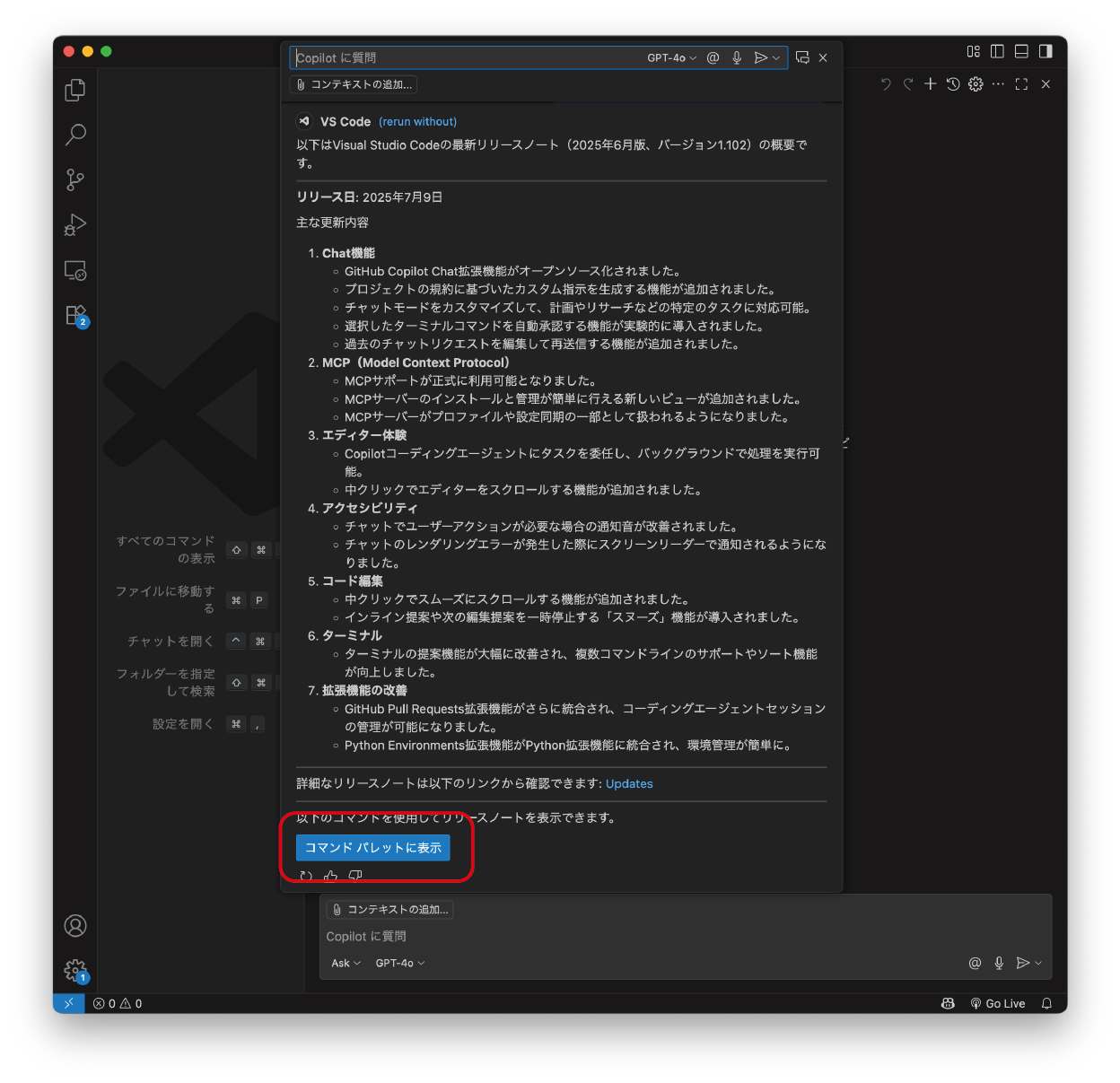Close the quick chat overlay
Viewport: 1120px width, 1083px height.
coord(823,57)
